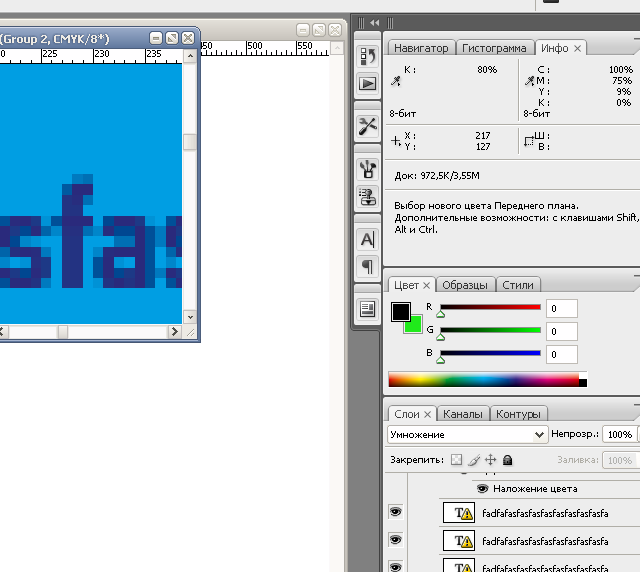Maximize the background document window
This screenshot has height=572, width=640.
(x=319, y=30)
